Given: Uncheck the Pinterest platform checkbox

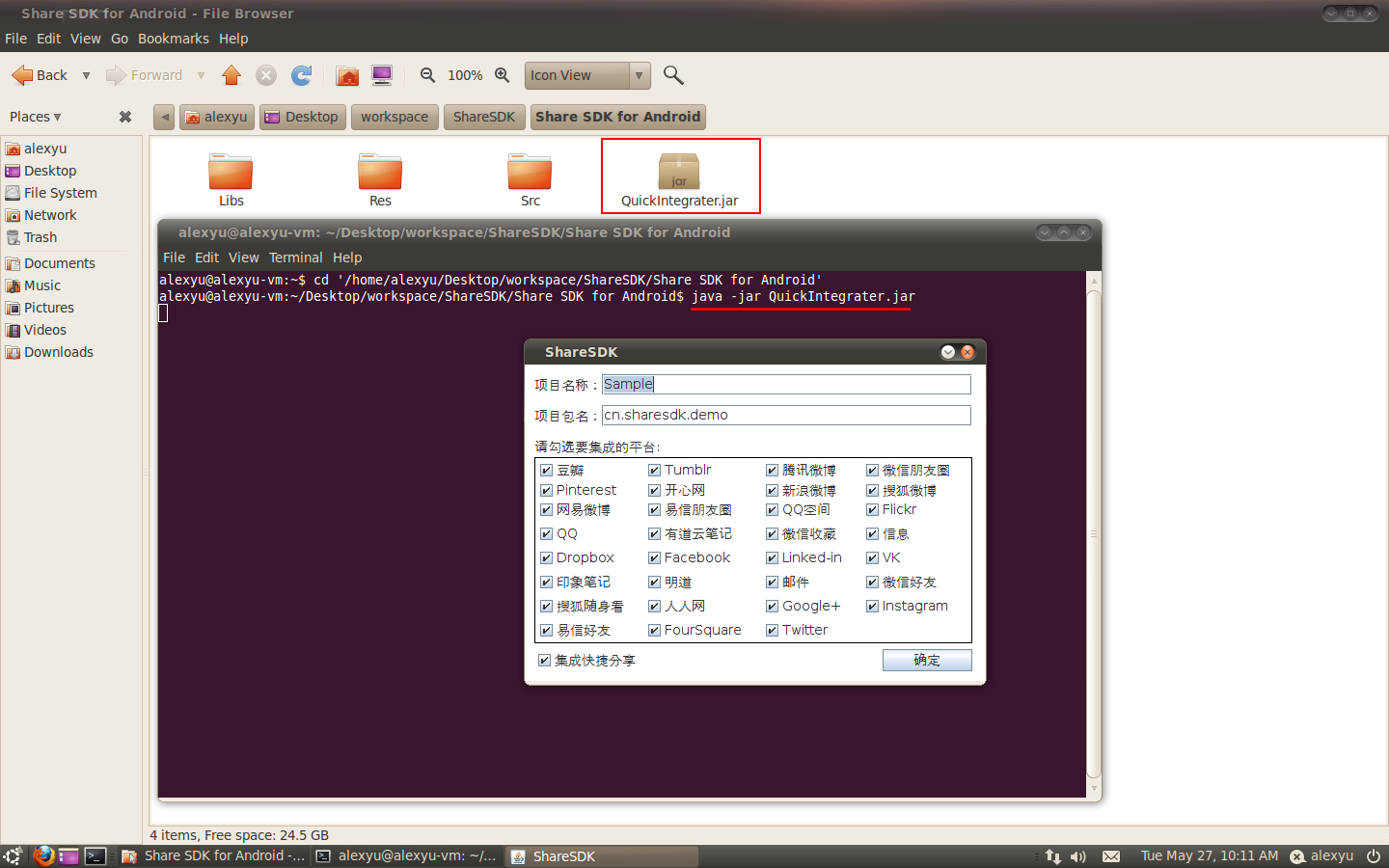Looking at the screenshot, I should 547,490.
